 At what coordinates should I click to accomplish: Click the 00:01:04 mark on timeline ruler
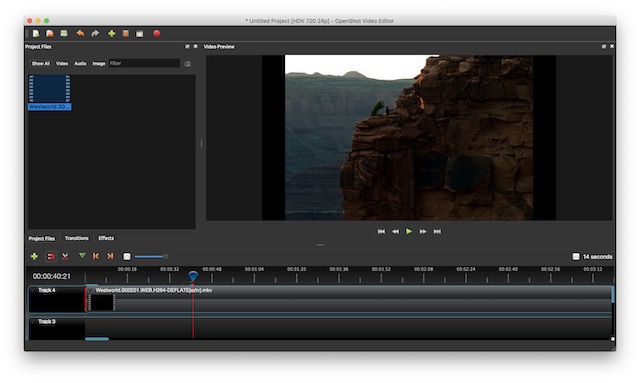point(254,269)
